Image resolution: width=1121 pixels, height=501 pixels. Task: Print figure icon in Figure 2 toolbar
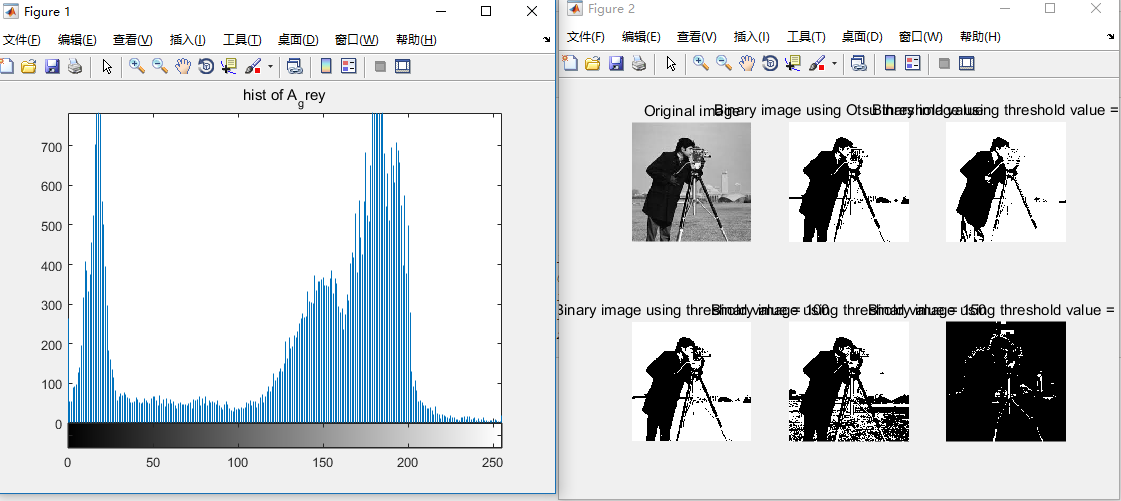click(638, 64)
